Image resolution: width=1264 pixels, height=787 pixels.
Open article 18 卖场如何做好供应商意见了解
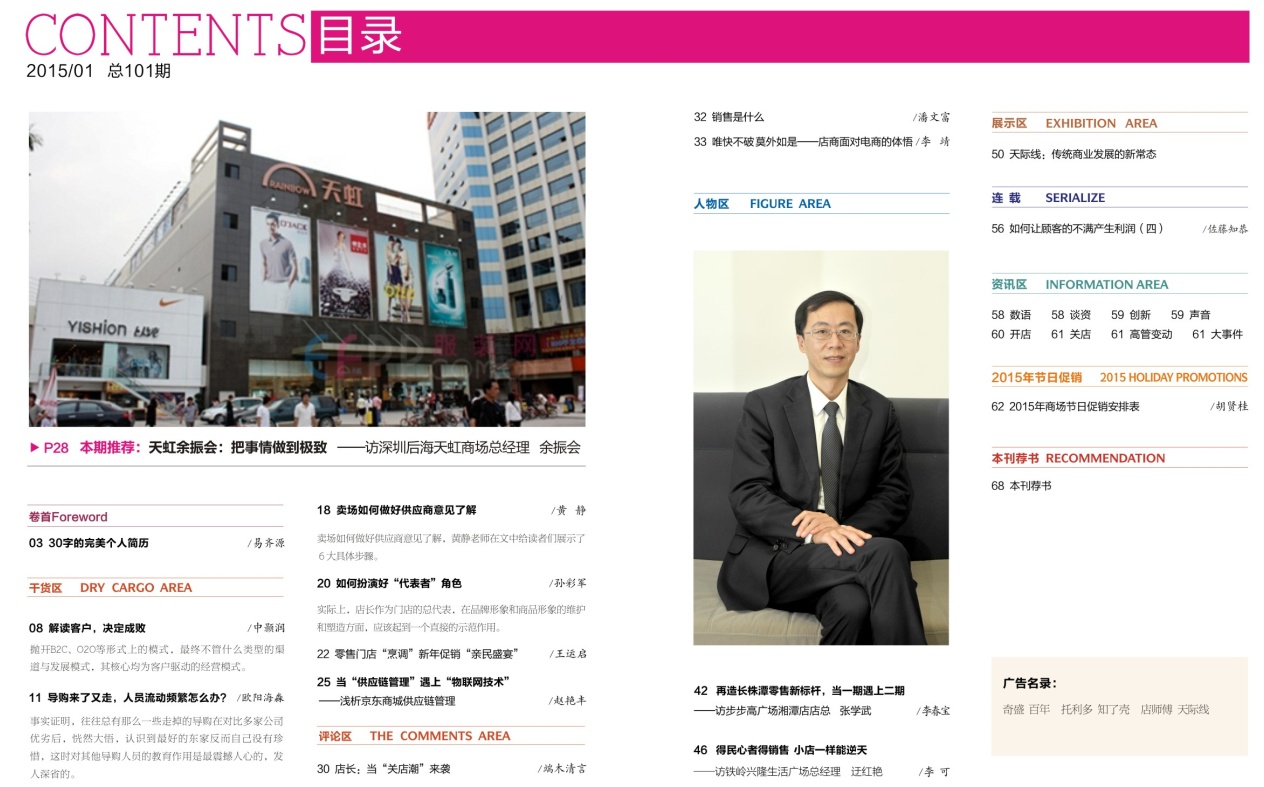point(396,510)
